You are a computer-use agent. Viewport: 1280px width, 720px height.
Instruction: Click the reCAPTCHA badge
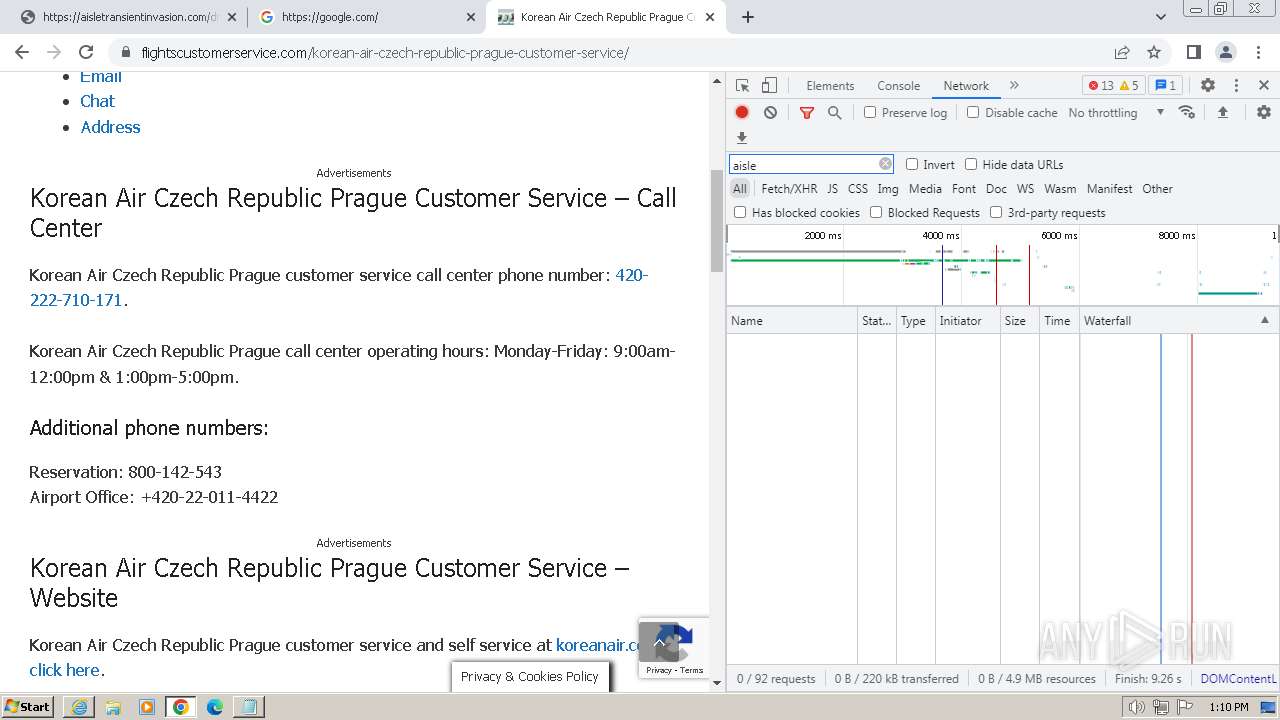674,648
